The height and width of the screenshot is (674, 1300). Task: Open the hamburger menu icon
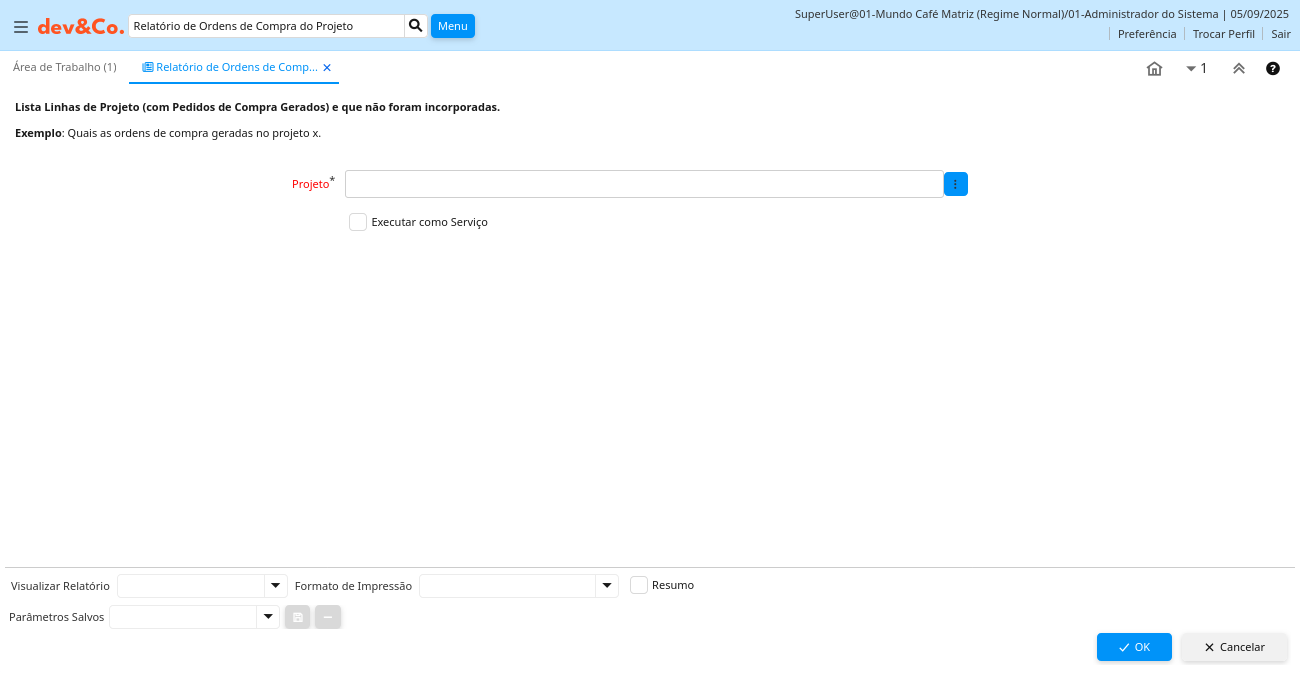20,27
